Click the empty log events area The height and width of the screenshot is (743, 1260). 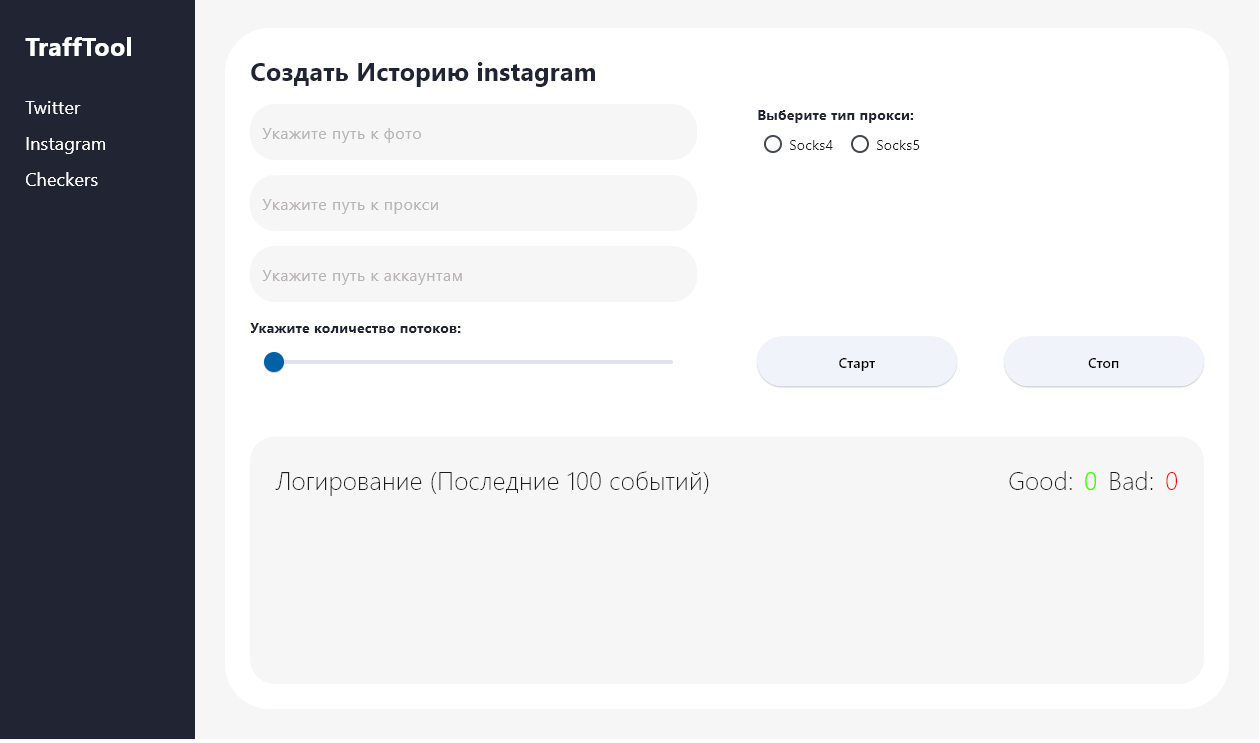[726, 590]
